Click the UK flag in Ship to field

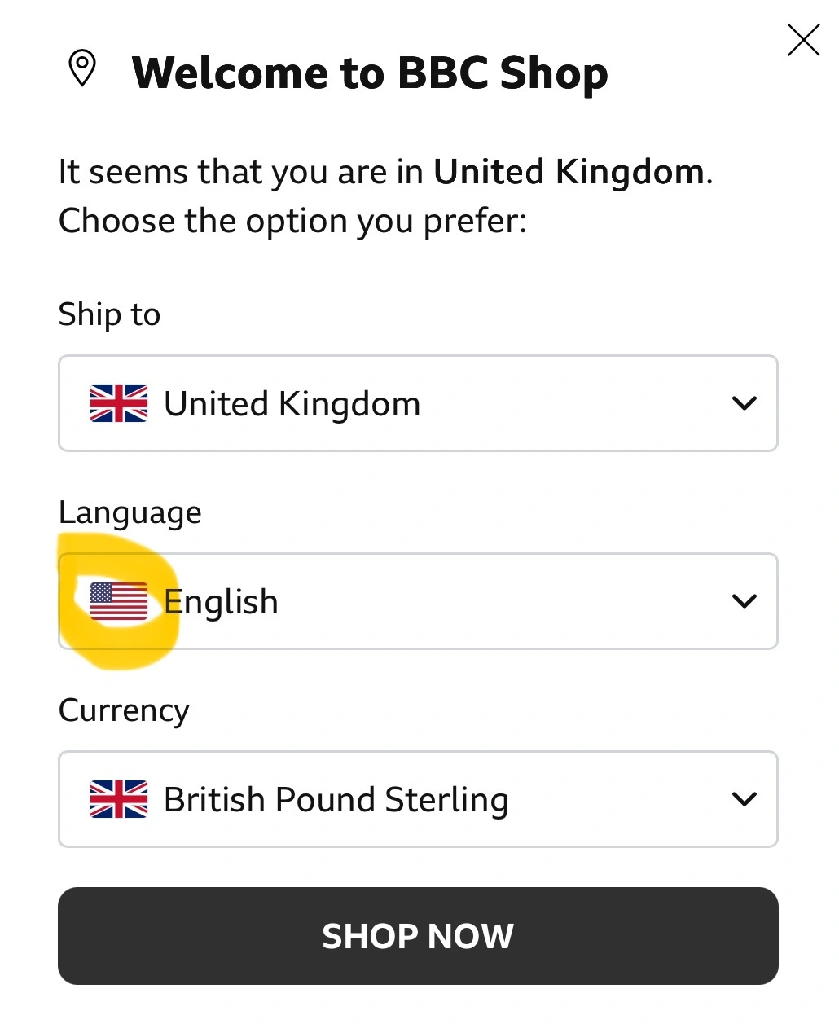pyautogui.click(x=118, y=403)
